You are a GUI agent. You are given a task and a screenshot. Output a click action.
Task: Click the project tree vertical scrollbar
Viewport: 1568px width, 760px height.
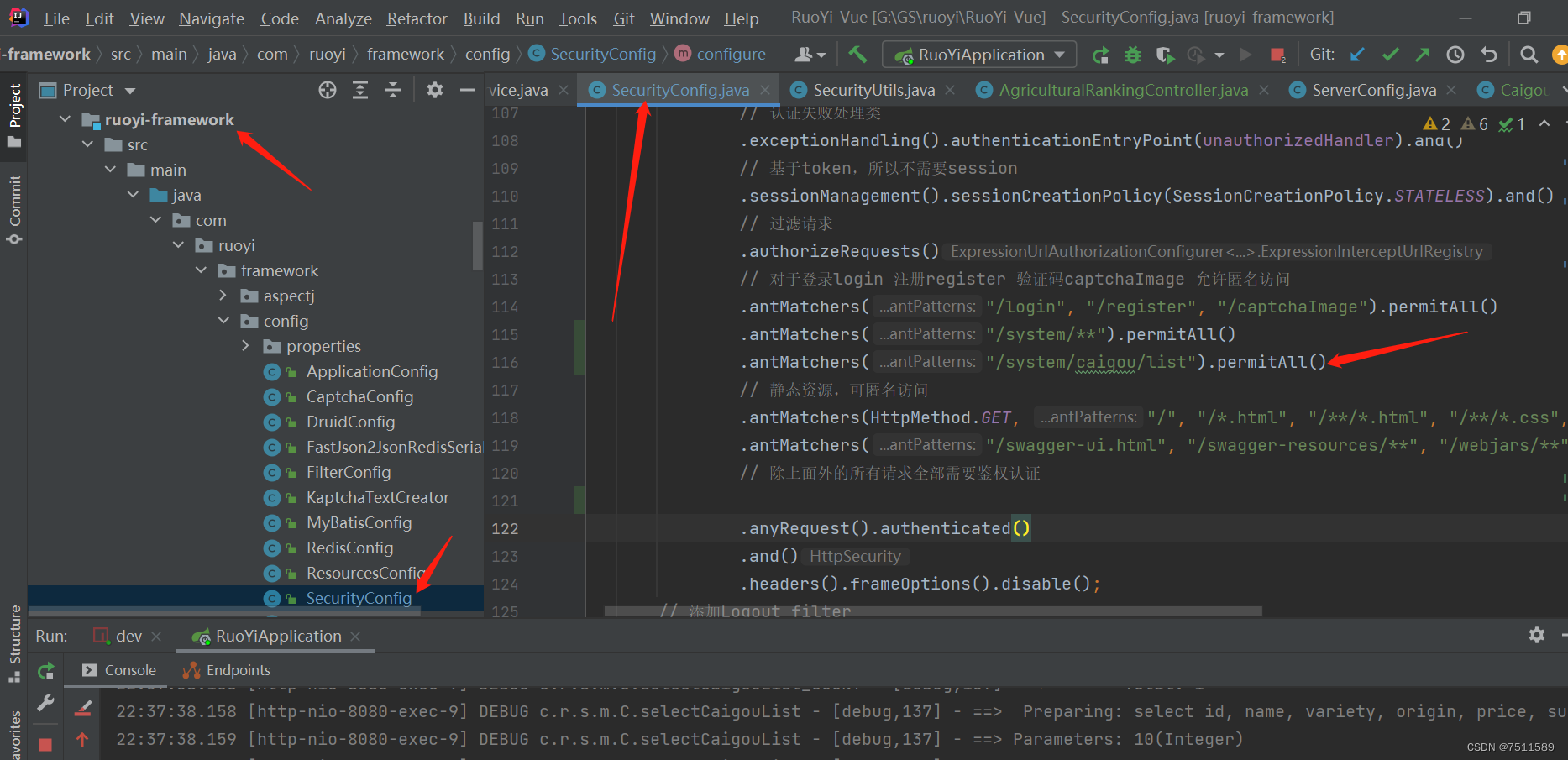[x=478, y=244]
